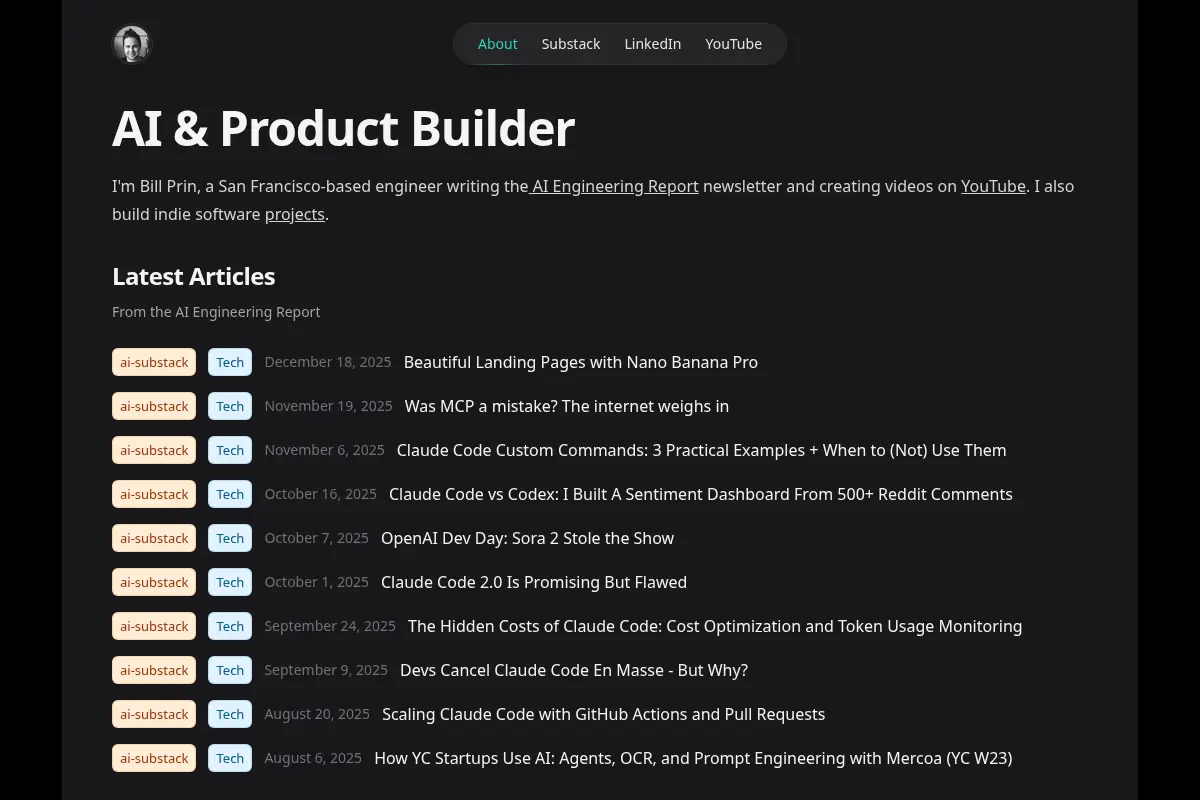The image size is (1200, 800).
Task: Follow the YouTube link in intro paragraph
Action: (x=993, y=186)
